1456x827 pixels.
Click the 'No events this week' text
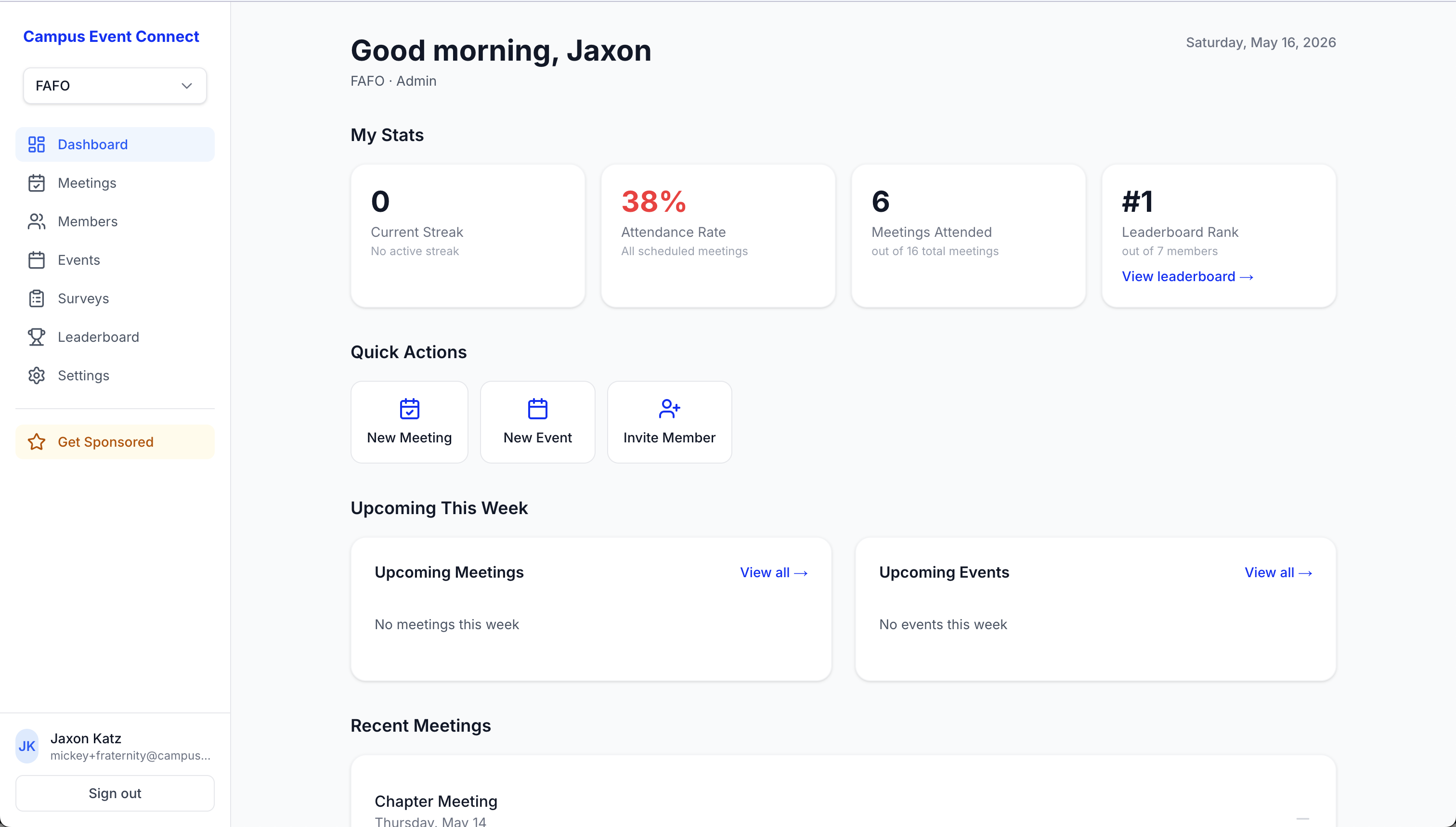coord(943,625)
